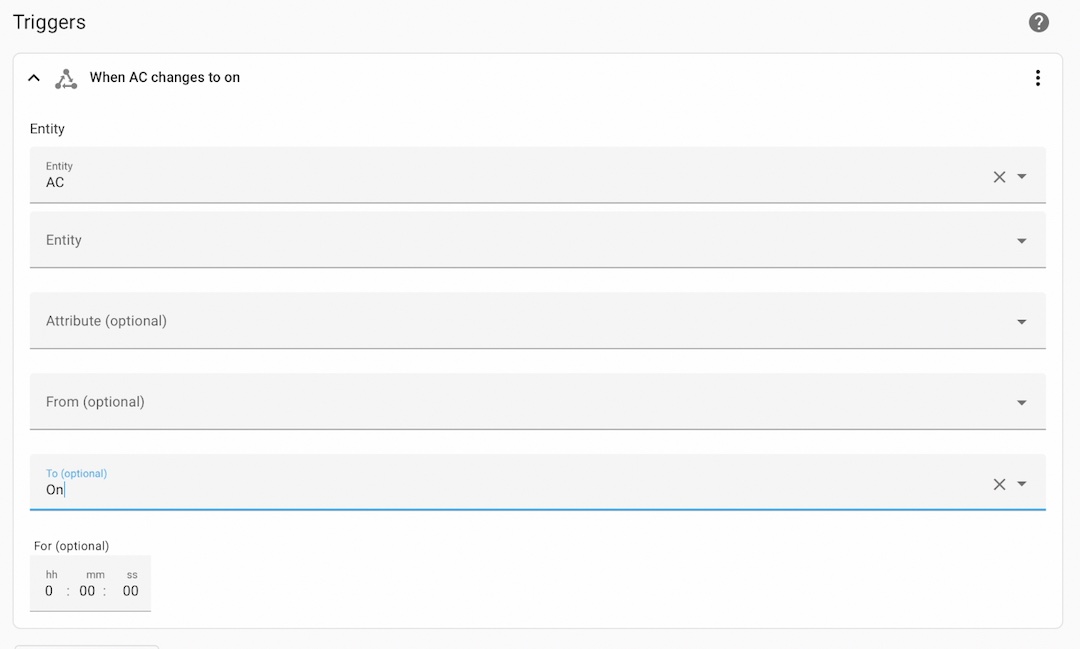This screenshot has width=1080, height=649.
Task: Open the Triggers help icon
Action: [x=1038, y=23]
